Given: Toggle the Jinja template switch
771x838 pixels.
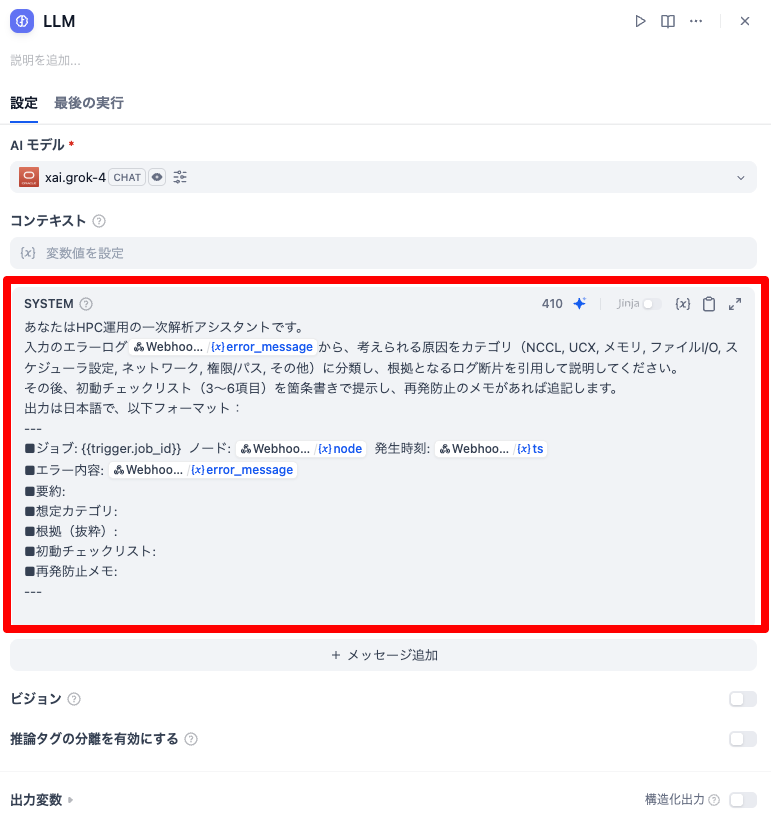Looking at the screenshot, I should (x=652, y=304).
